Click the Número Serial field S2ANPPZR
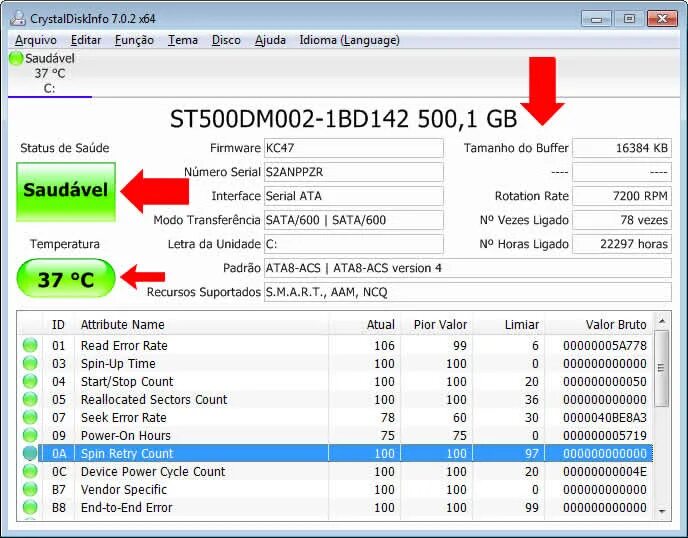Screen dimensions: 688x538 (354, 172)
